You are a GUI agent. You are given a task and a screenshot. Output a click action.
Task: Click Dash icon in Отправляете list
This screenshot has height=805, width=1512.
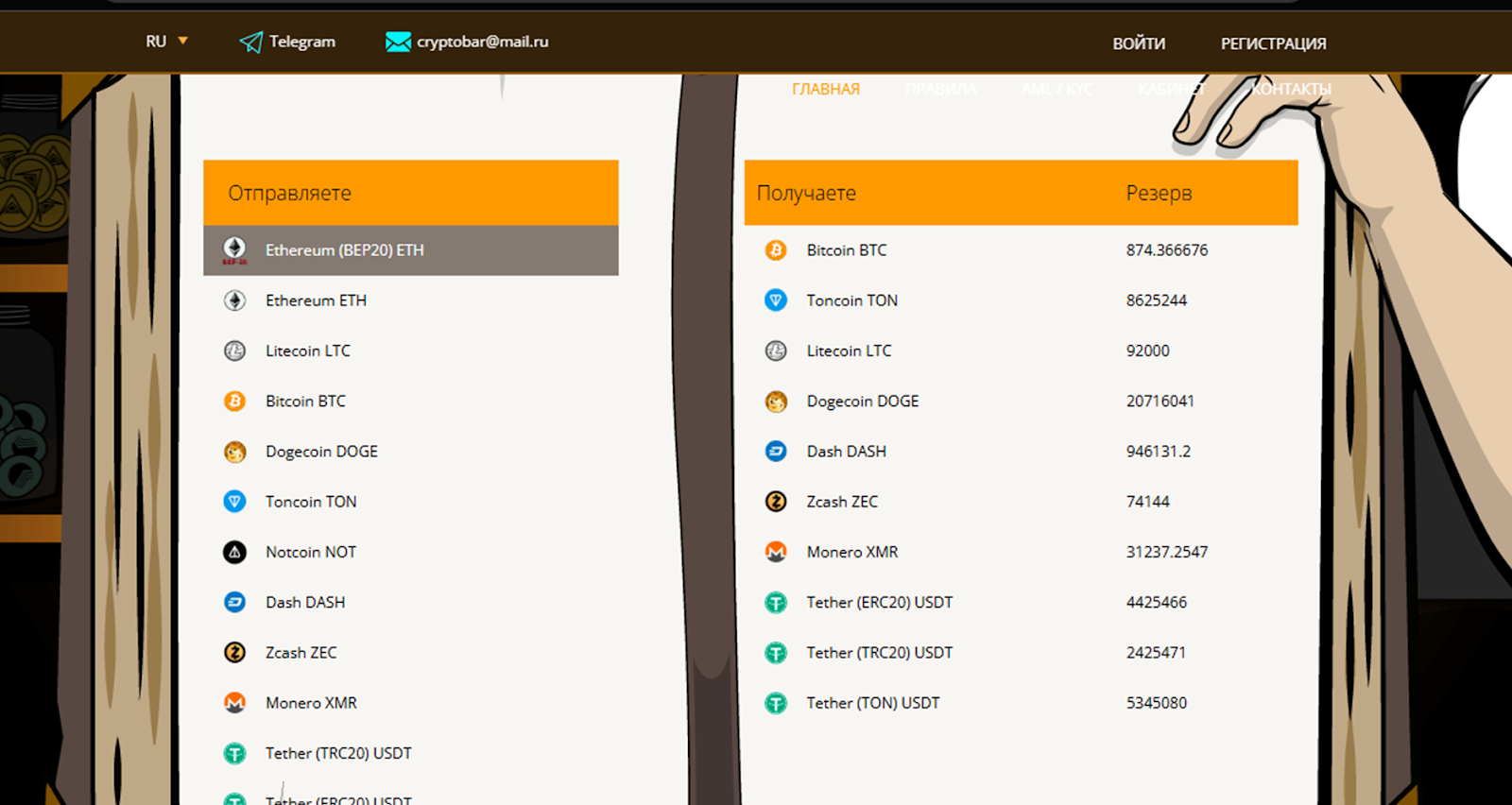[234, 602]
